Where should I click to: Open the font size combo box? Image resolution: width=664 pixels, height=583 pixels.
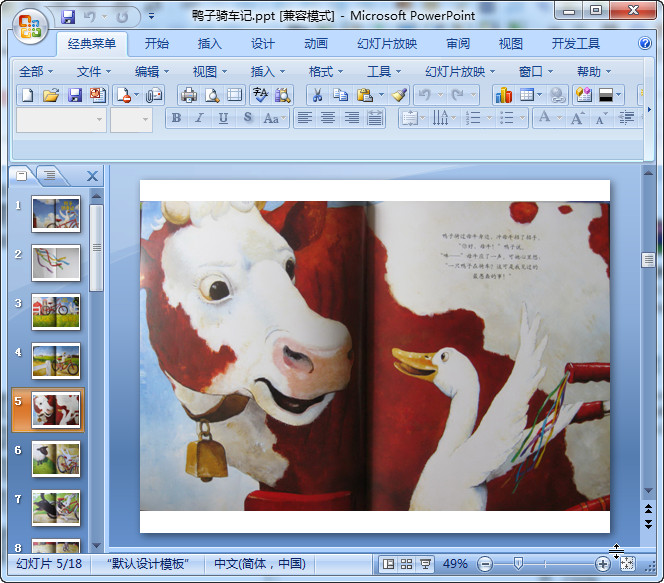(131, 120)
